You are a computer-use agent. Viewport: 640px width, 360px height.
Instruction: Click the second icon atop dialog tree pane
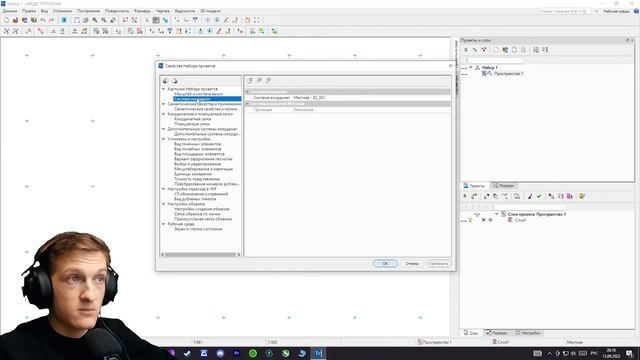point(174,81)
